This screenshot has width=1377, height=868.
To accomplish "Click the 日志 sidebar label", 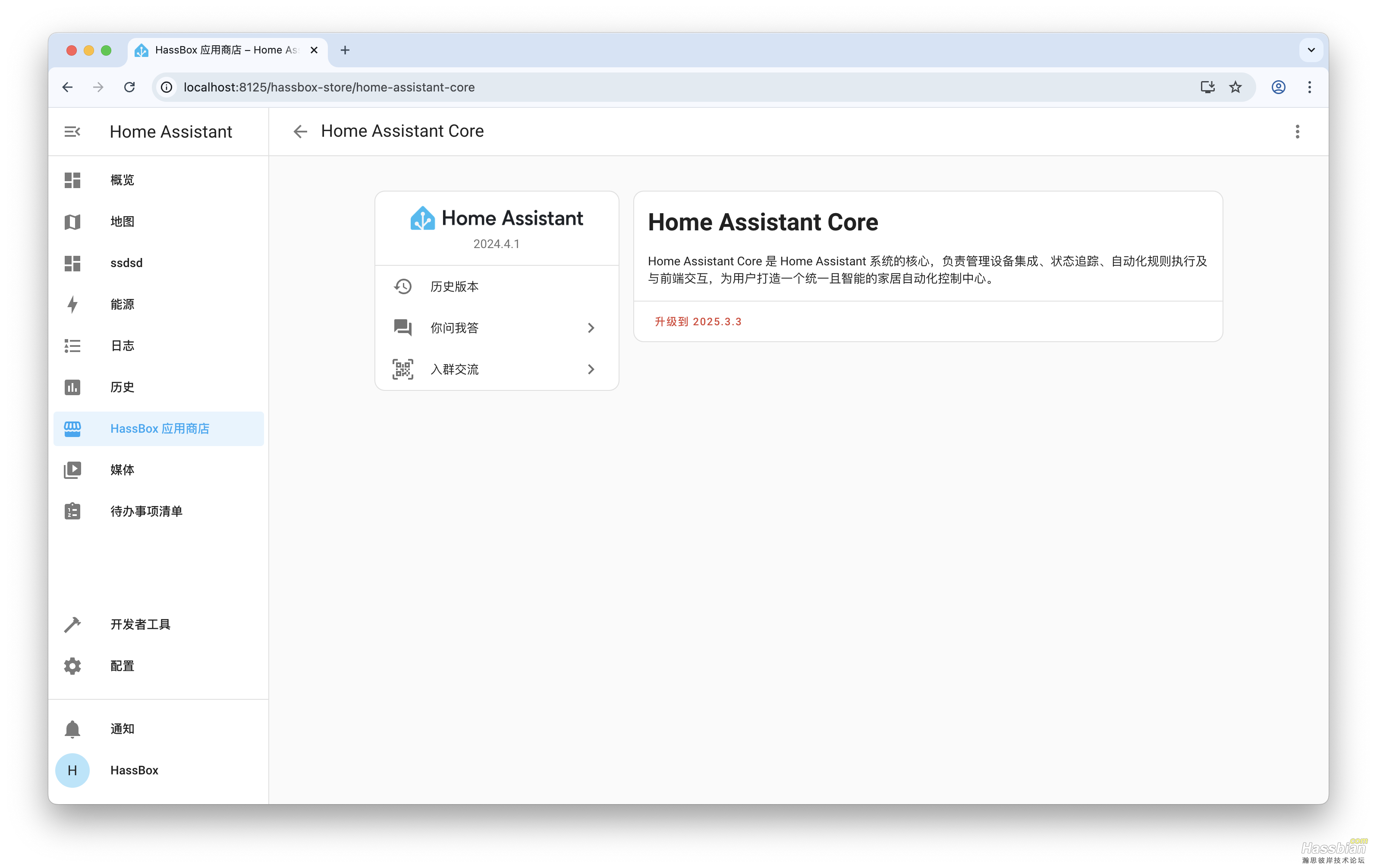I will coord(123,346).
